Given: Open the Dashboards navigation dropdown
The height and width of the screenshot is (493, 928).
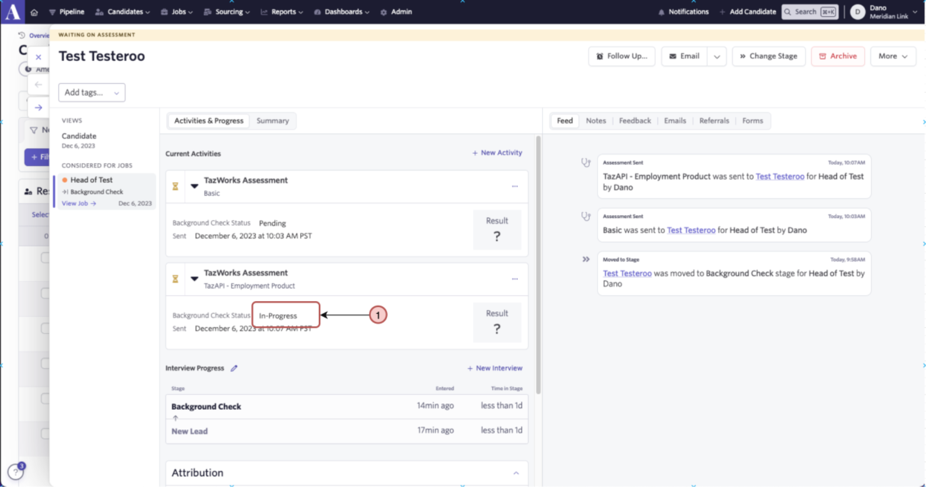Looking at the screenshot, I should [342, 12].
